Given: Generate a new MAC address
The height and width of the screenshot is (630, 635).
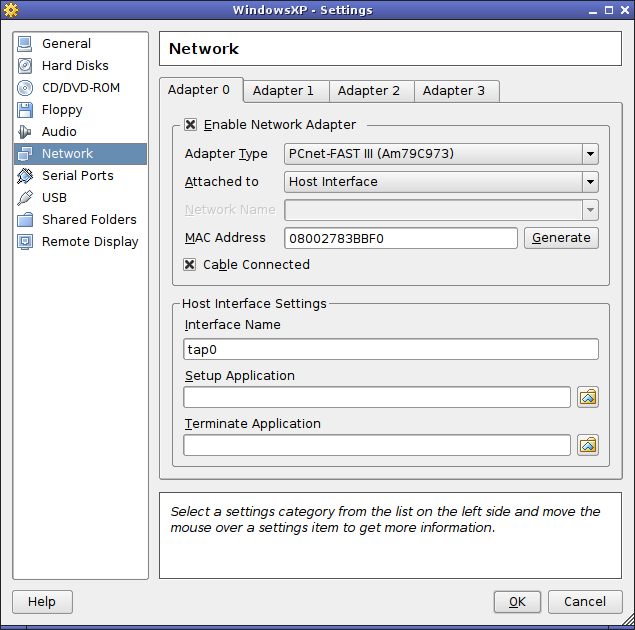Looking at the screenshot, I should 561,238.
